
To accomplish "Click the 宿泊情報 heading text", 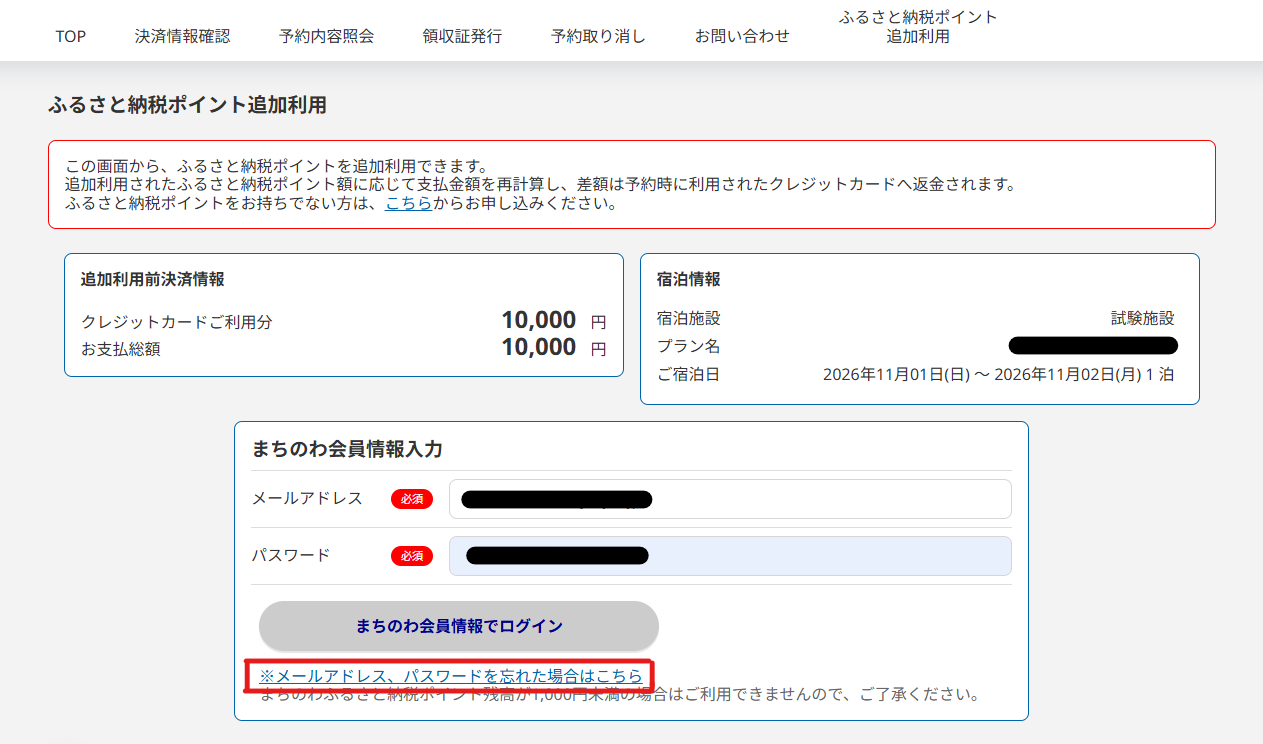I will [x=689, y=279].
